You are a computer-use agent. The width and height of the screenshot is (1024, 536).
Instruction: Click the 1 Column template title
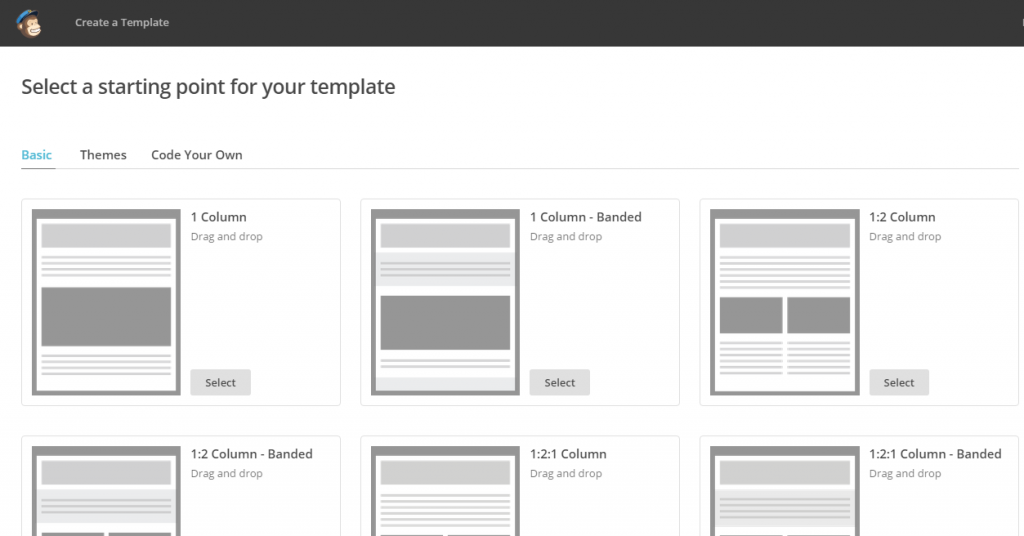(x=219, y=217)
